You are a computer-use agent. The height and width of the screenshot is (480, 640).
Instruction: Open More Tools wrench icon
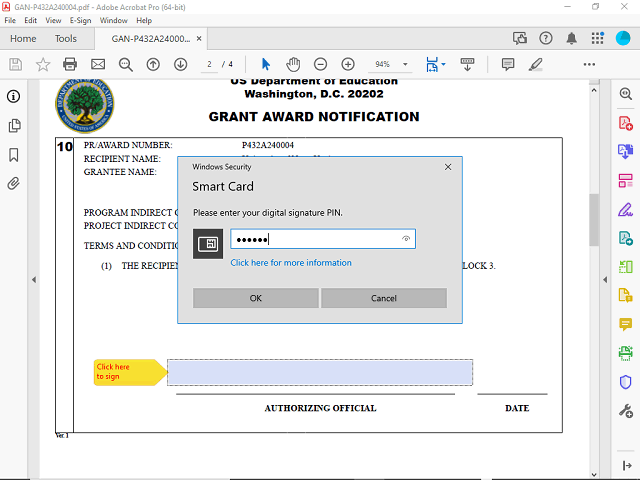tap(625, 411)
